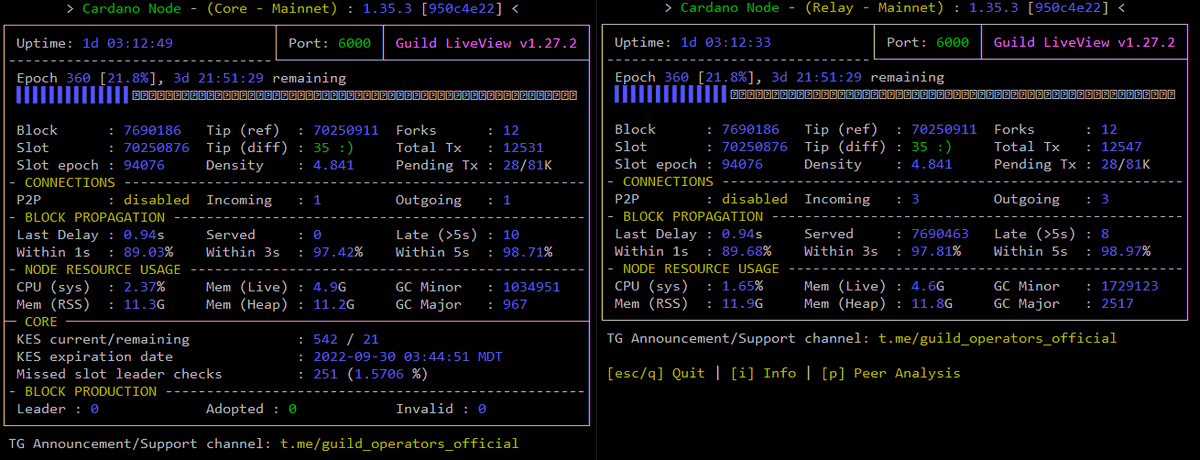The height and width of the screenshot is (460, 1200).
Task: Click Late (>5s) value 10 in Core pane
Action: tap(511, 234)
